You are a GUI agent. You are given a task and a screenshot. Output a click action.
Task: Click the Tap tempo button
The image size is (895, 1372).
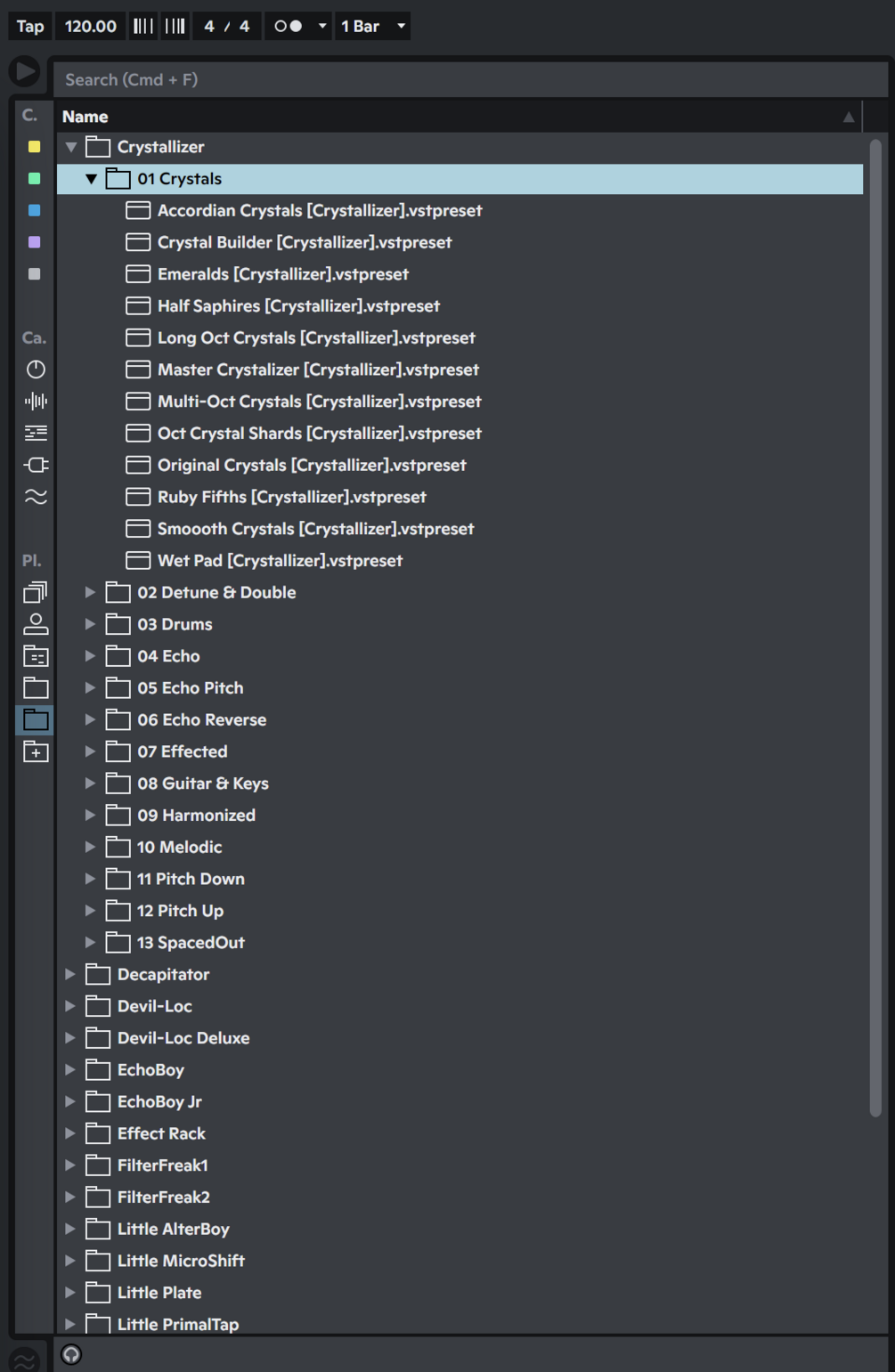pos(30,26)
